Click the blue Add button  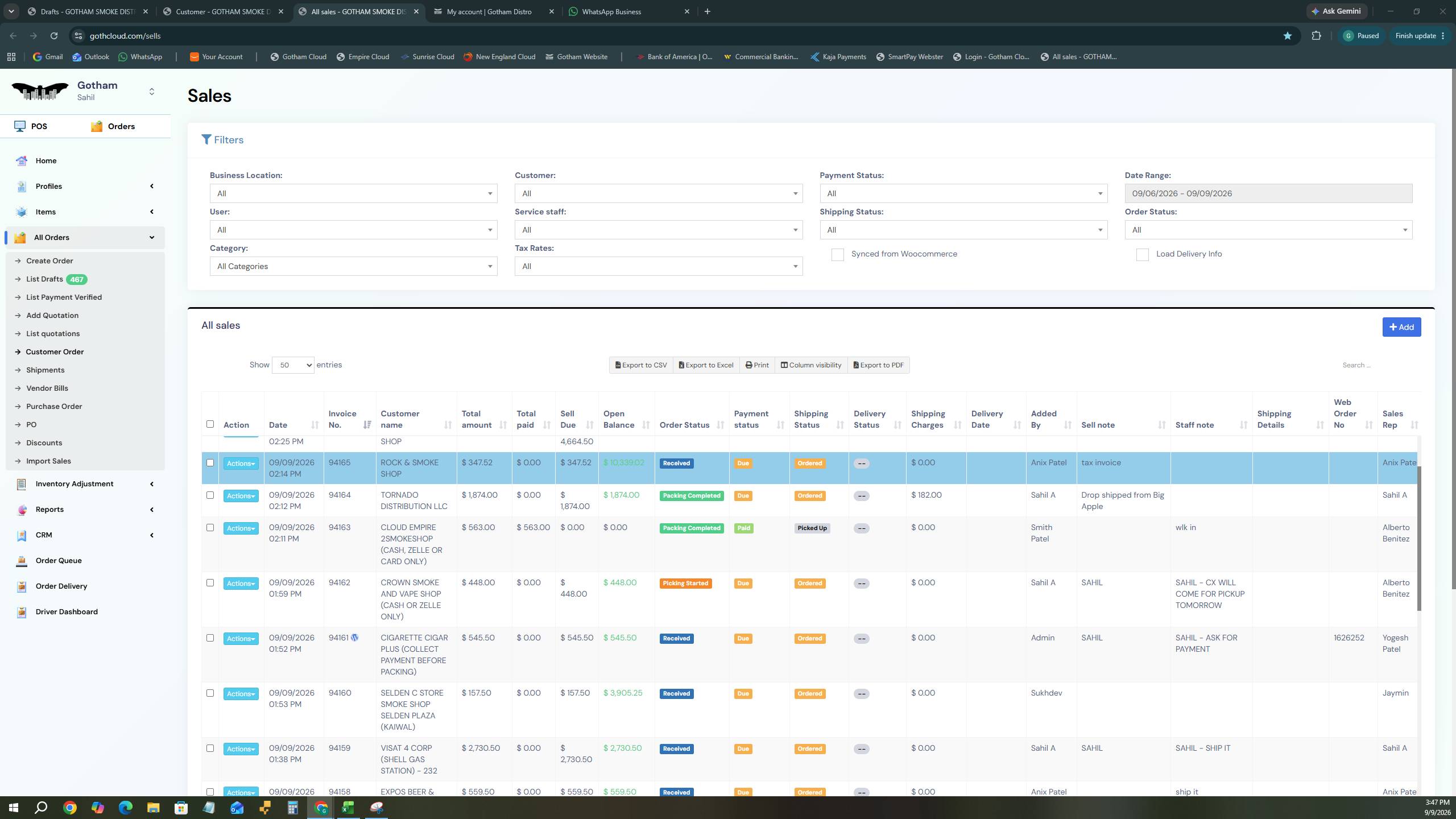click(1401, 327)
